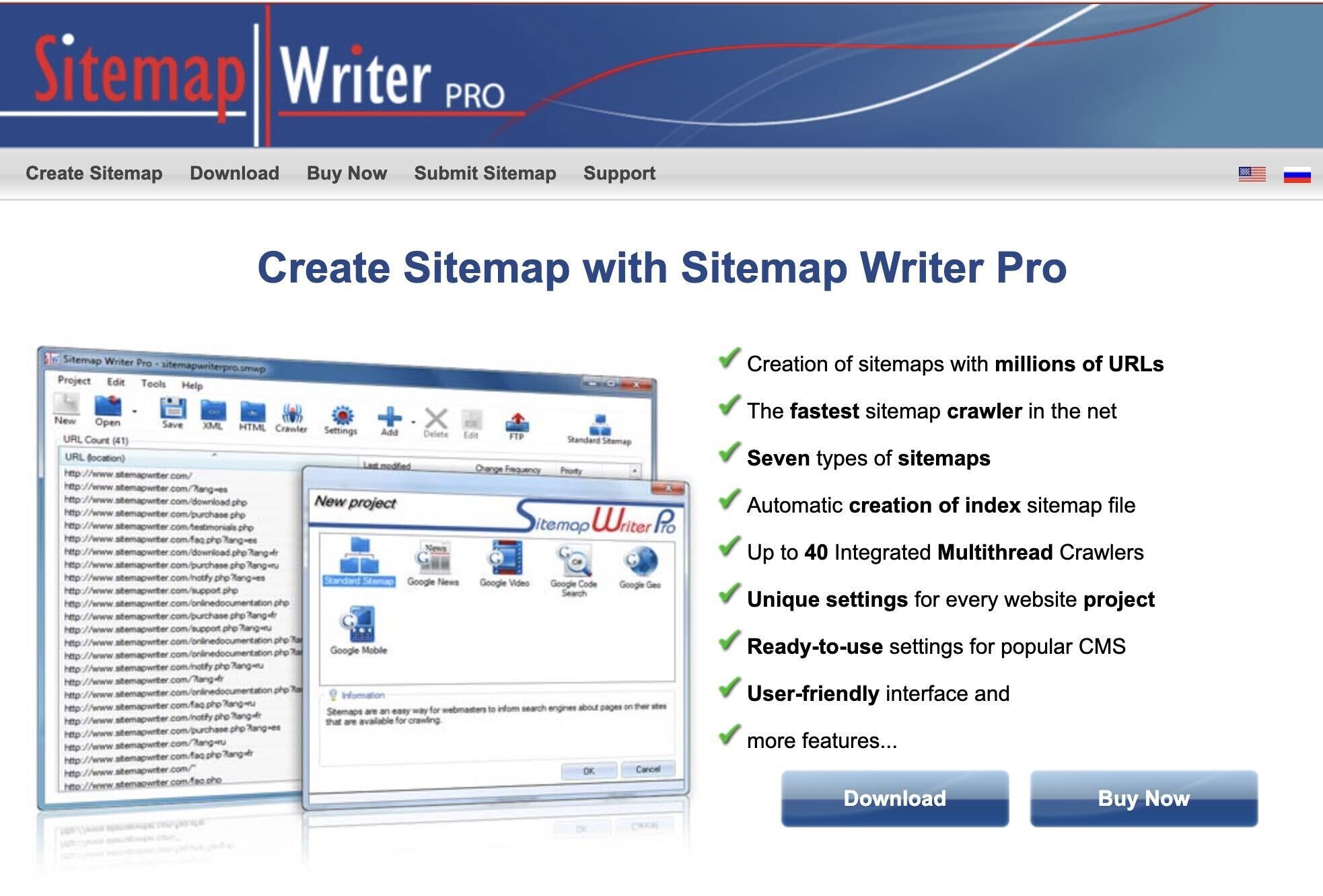Open the Tools menu in application
Screen dimensions: 1323x896
(149, 386)
